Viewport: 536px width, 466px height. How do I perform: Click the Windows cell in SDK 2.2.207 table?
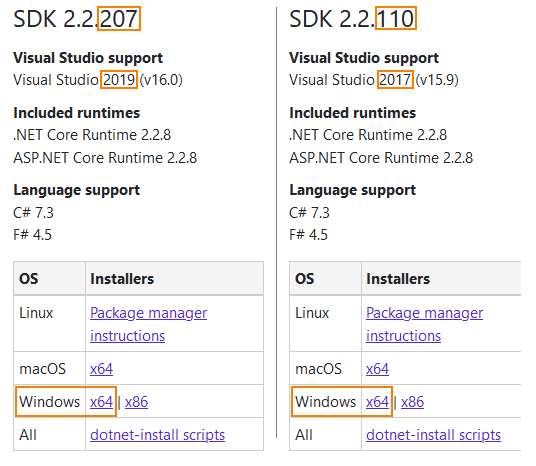coord(50,402)
